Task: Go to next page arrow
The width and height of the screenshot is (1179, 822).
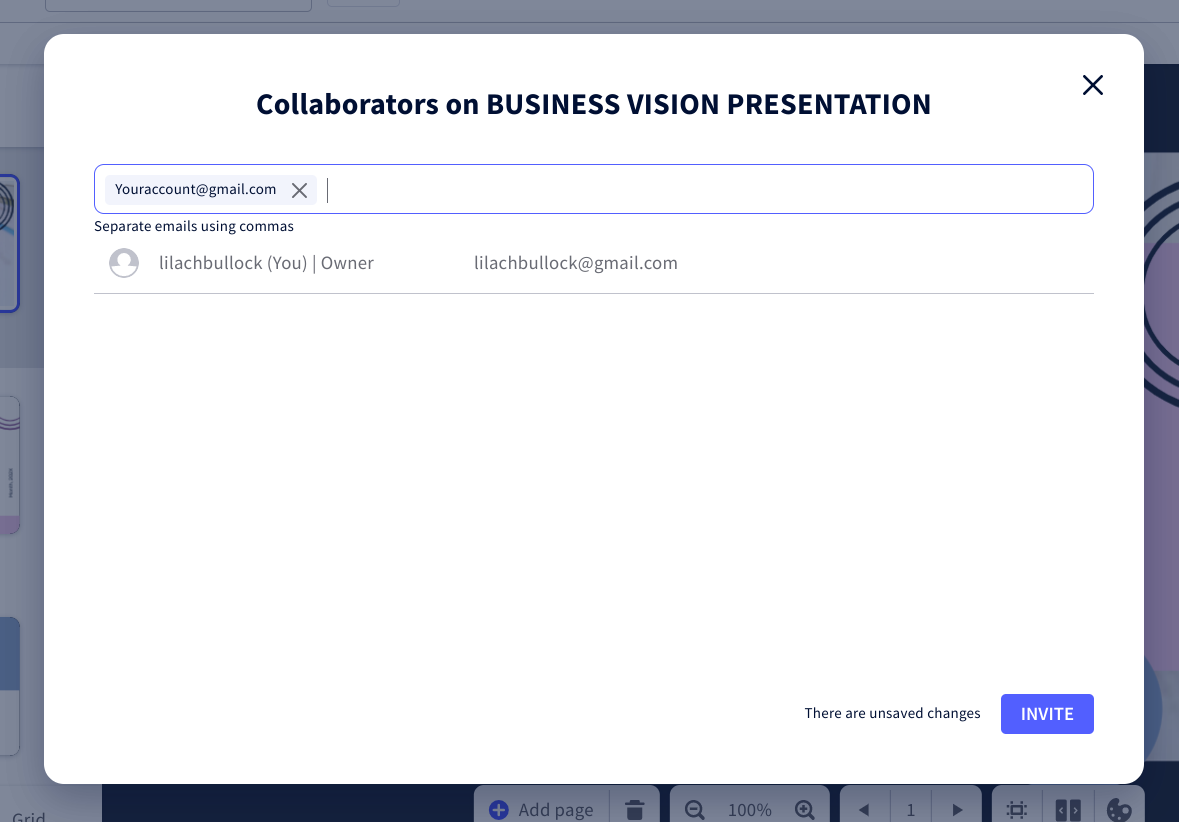Action: point(957,810)
